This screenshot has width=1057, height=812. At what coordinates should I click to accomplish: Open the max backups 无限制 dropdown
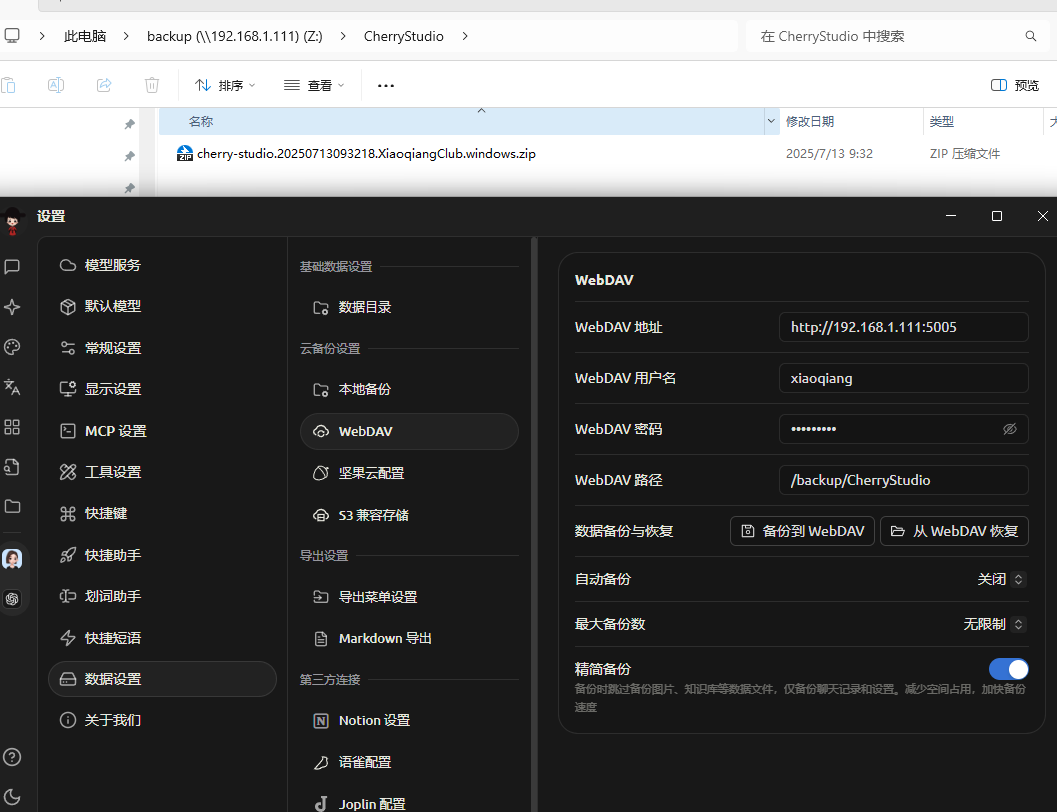[x=994, y=625]
